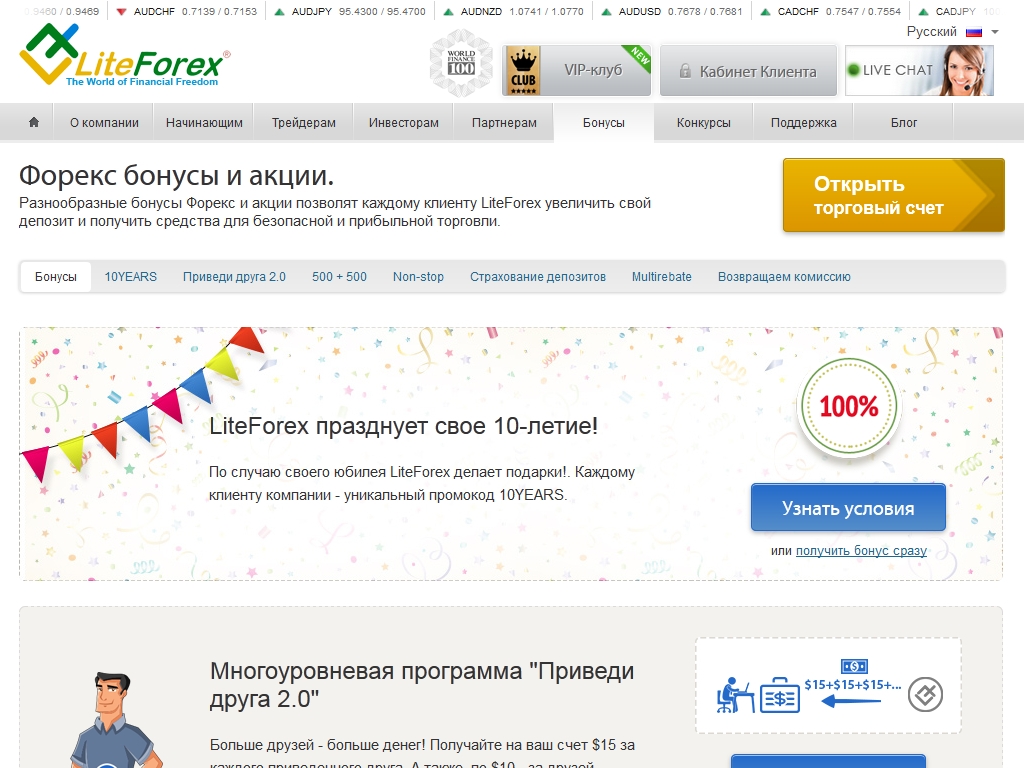Click the 100% bonus badge

pos(848,406)
